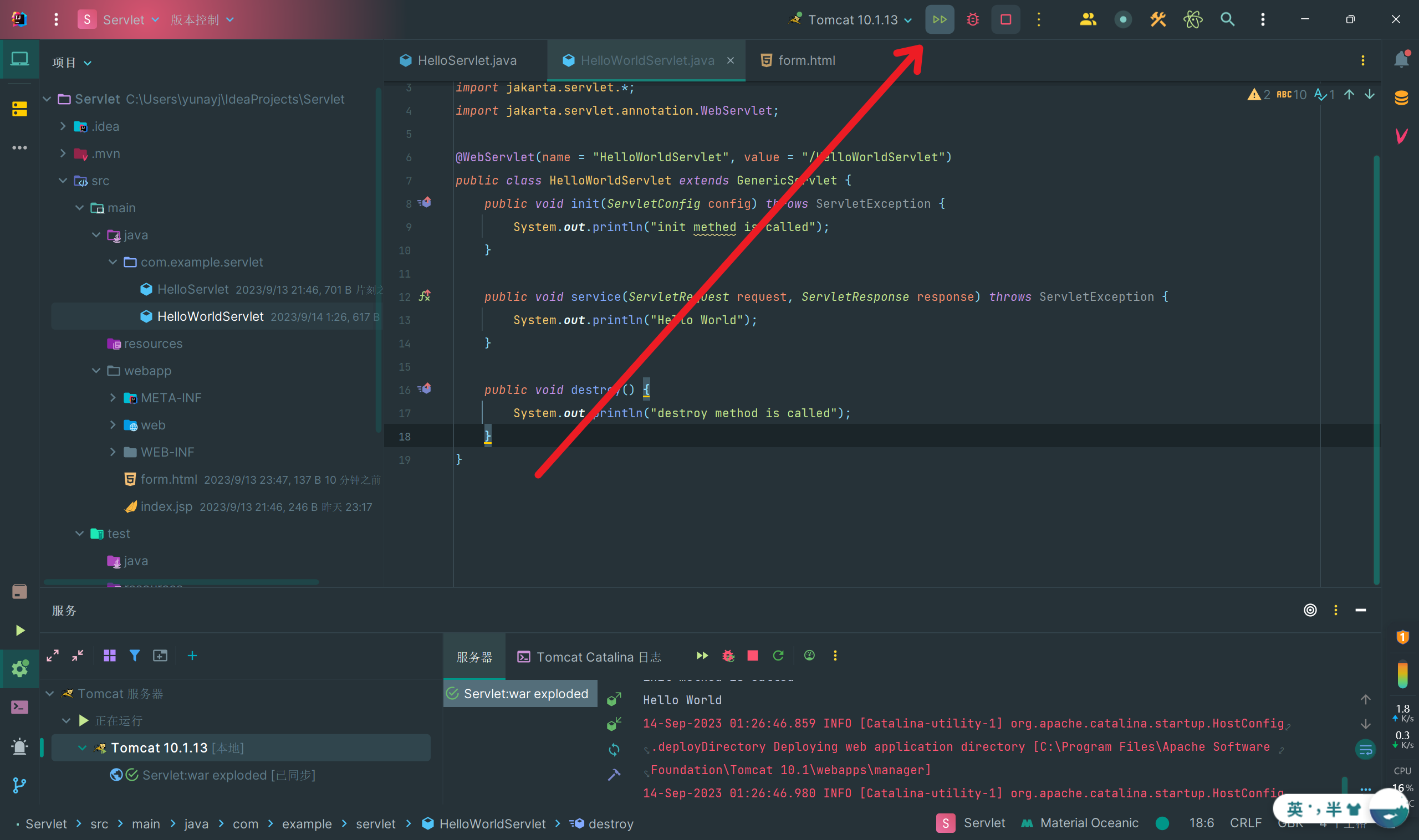This screenshot has height=840, width=1419.
Task: Click HelloWorldServlet in the breadcrumb bar
Action: [492, 823]
